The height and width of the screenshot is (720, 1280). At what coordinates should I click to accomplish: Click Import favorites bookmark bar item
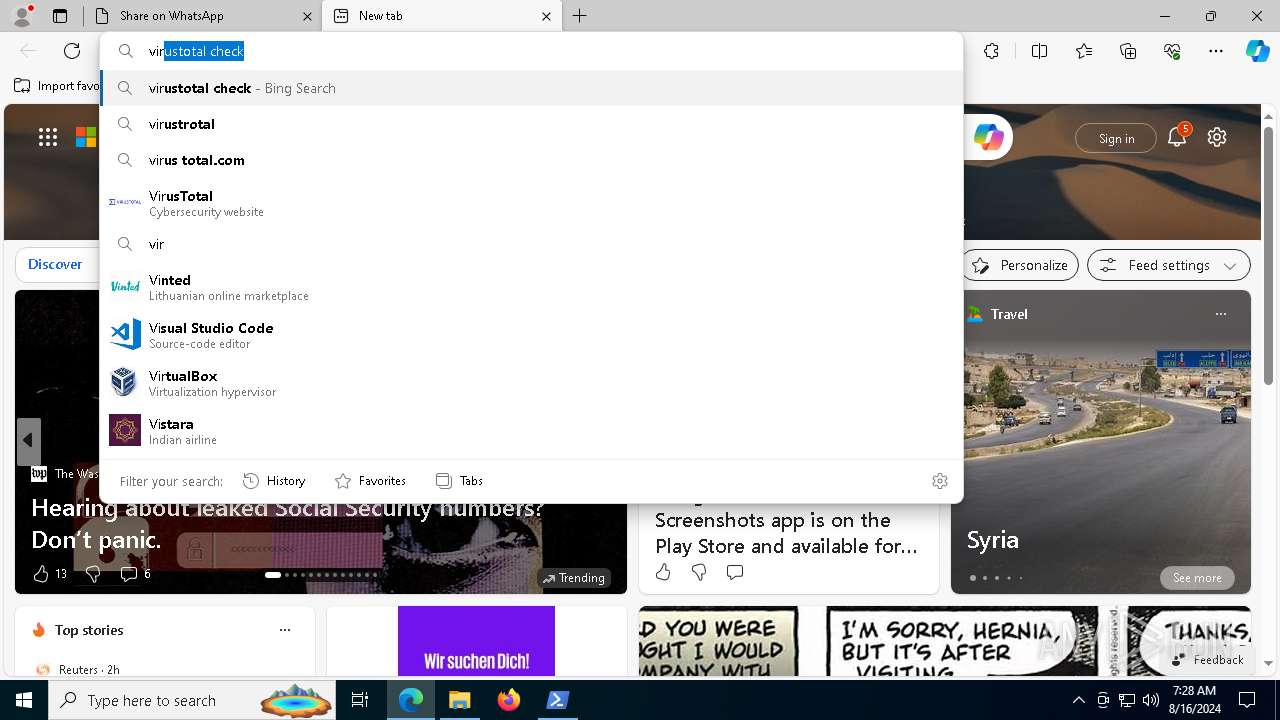(58, 86)
